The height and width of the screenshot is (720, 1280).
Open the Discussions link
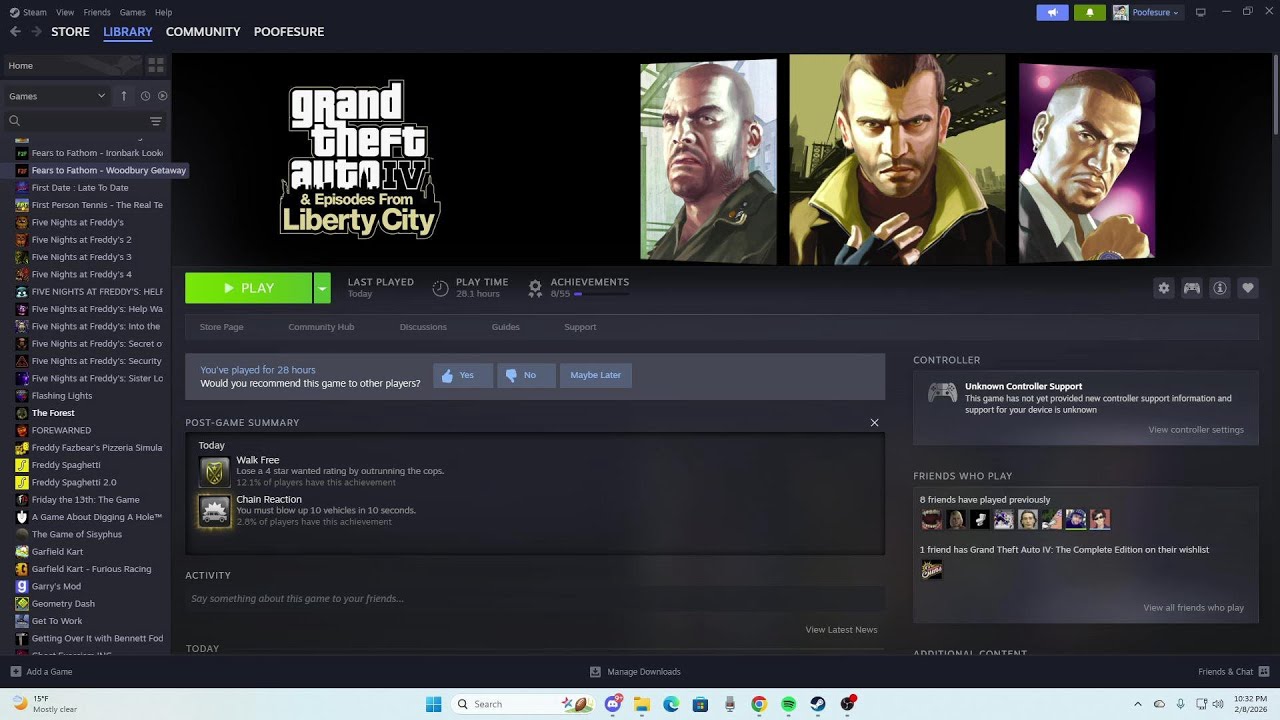423,327
